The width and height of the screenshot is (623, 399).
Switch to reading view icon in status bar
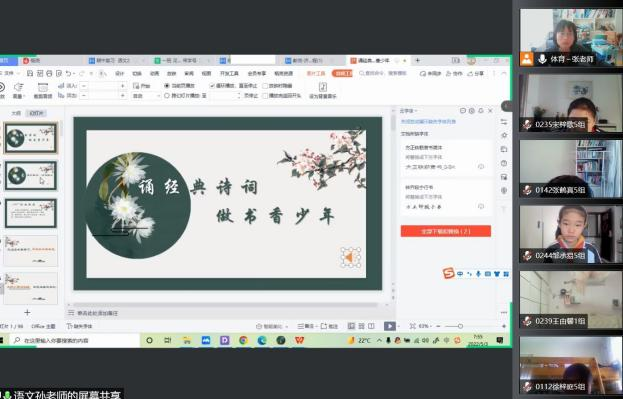[x=371, y=326]
